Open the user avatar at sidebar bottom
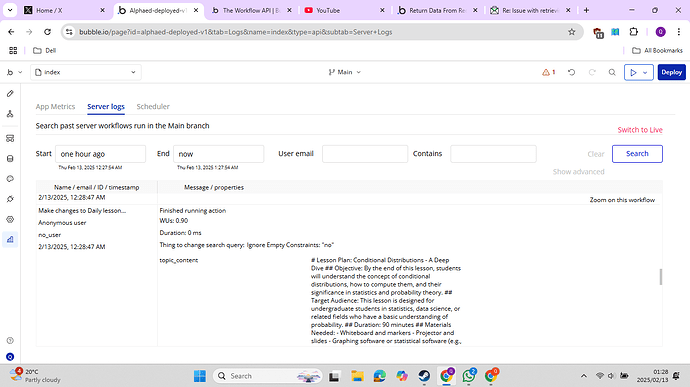This screenshot has width=690, height=387. pyautogui.click(x=10, y=357)
